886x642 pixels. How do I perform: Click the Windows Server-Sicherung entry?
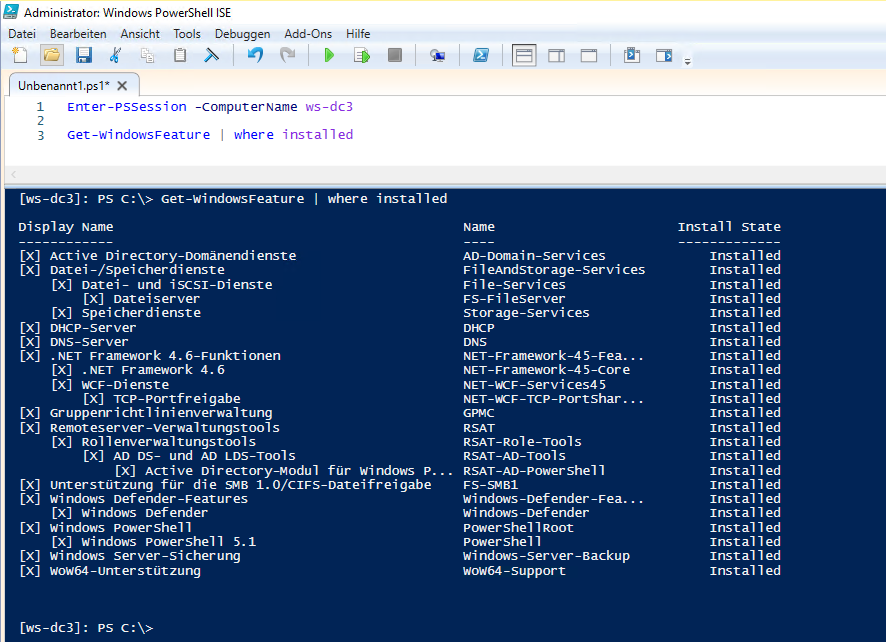coord(145,556)
